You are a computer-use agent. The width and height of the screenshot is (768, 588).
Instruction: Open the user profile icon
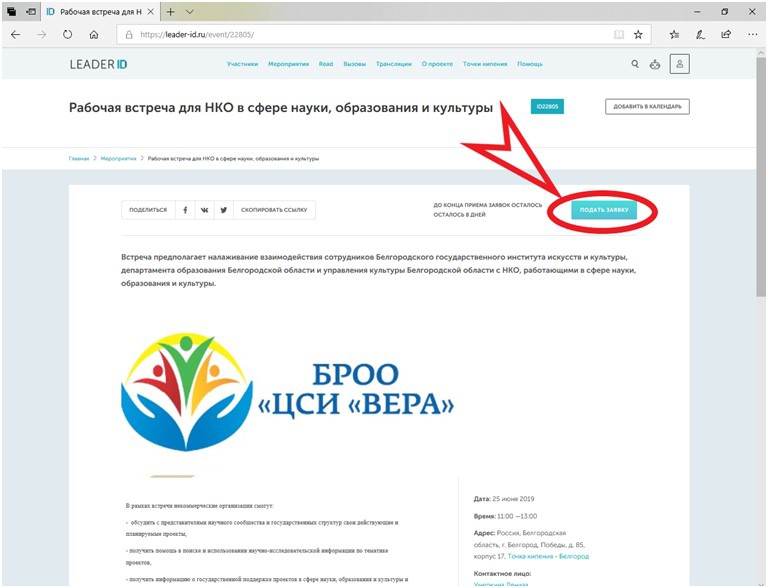(679, 64)
